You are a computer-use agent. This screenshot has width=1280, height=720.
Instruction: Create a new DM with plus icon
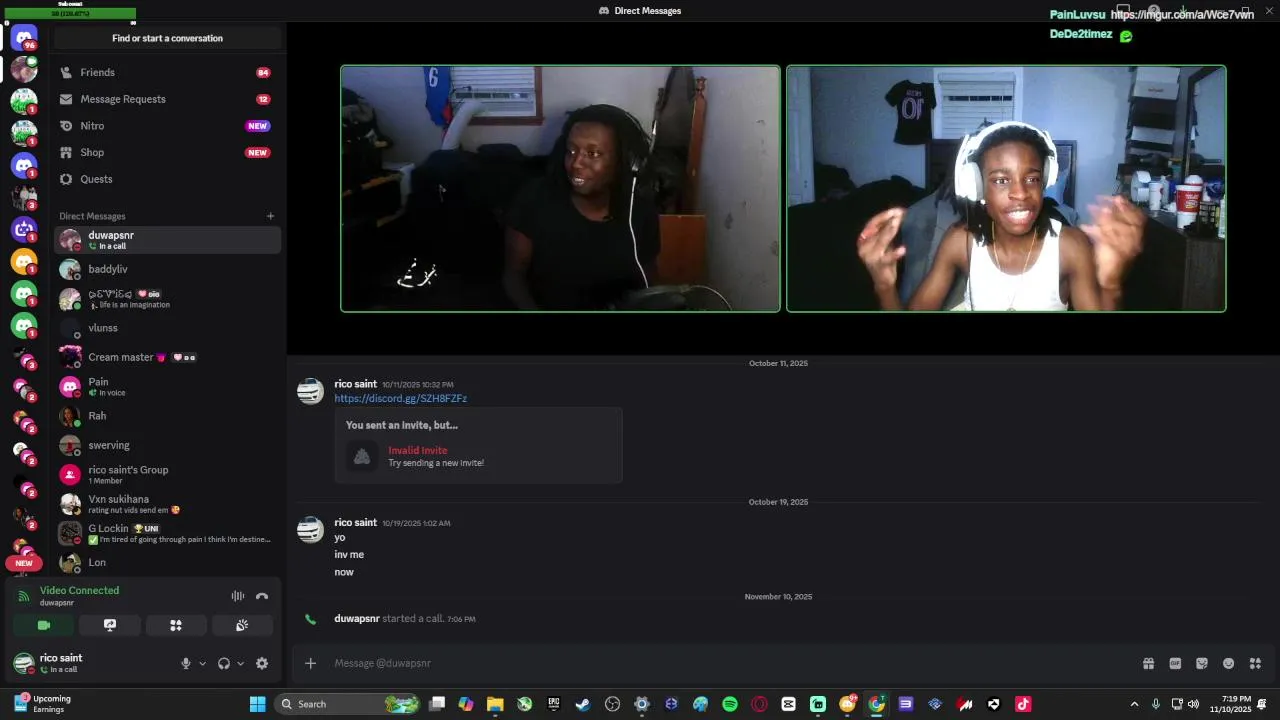coord(270,216)
